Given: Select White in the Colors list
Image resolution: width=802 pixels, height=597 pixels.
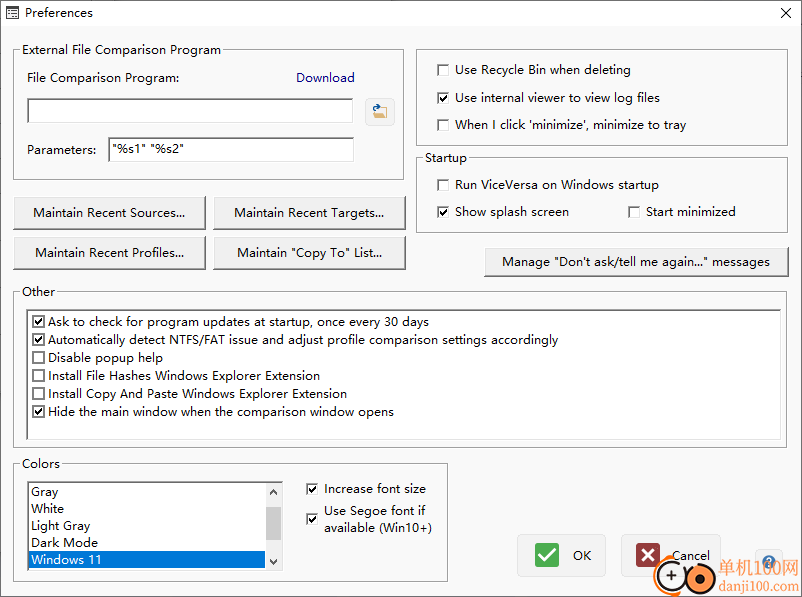Looking at the screenshot, I should tap(147, 508).
